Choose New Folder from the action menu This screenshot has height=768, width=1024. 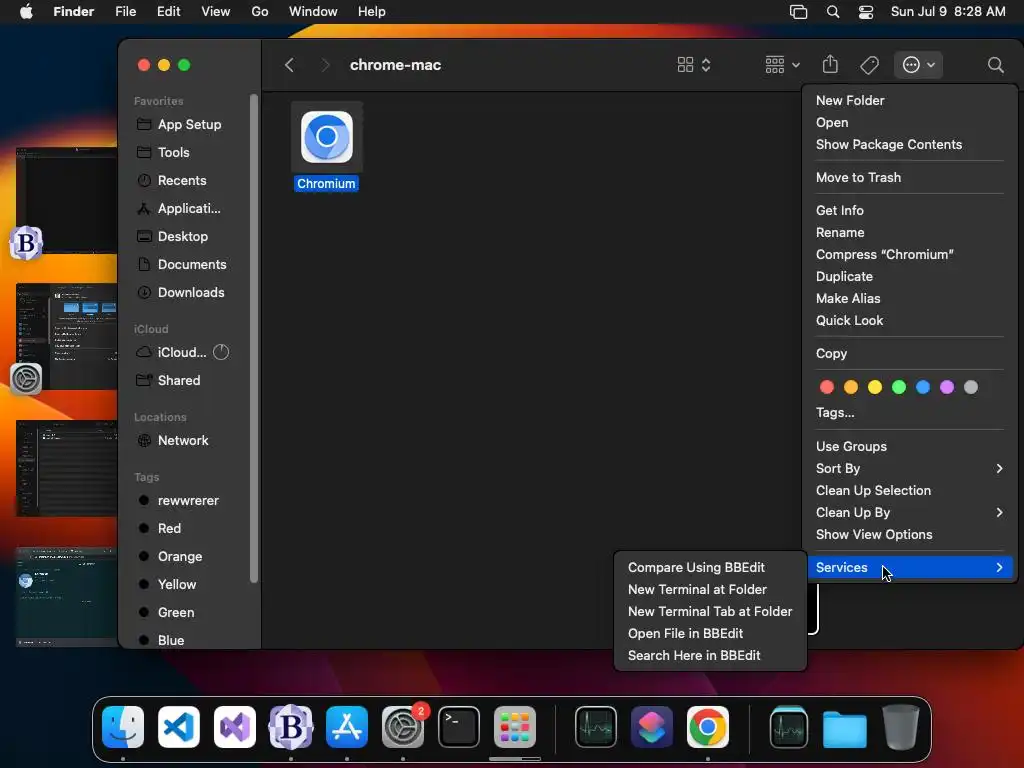pyautogui.click(x=909, y=101)
